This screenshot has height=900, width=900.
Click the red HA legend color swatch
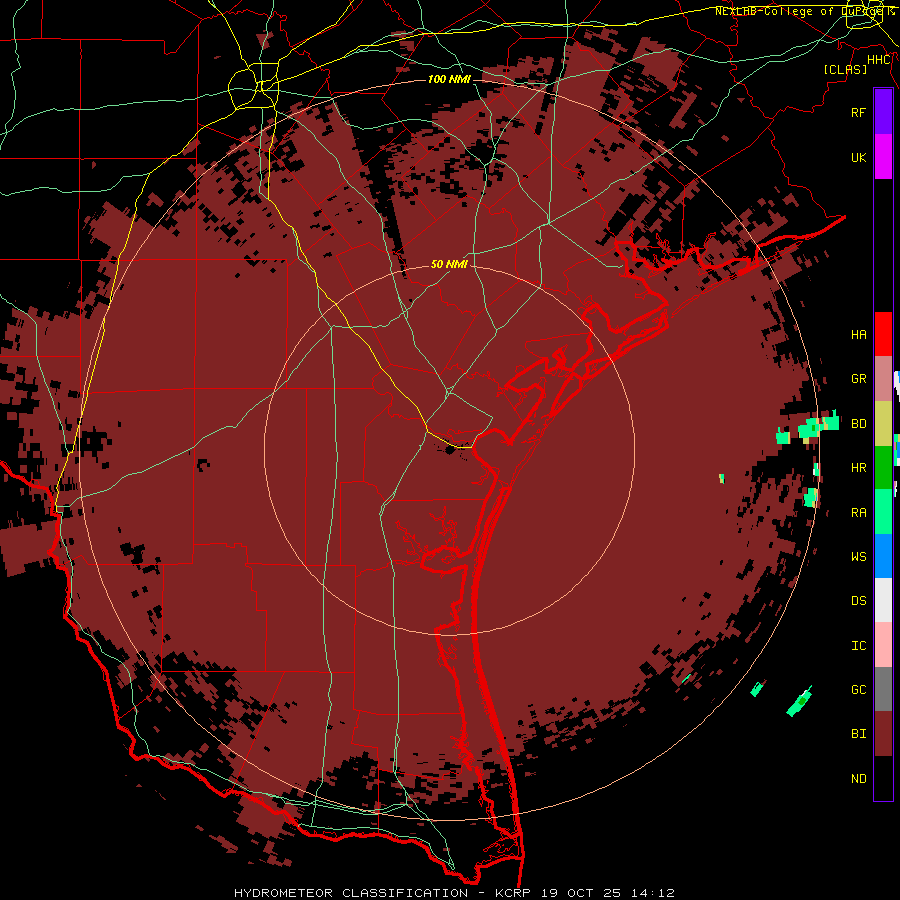tap(883, 334)
